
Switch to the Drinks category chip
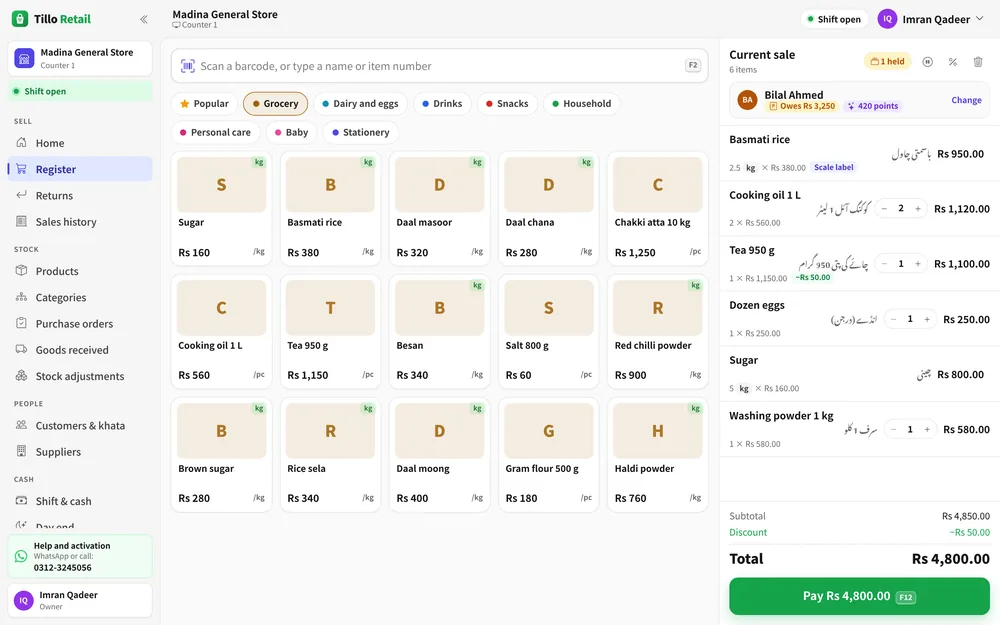click(442, 103)
